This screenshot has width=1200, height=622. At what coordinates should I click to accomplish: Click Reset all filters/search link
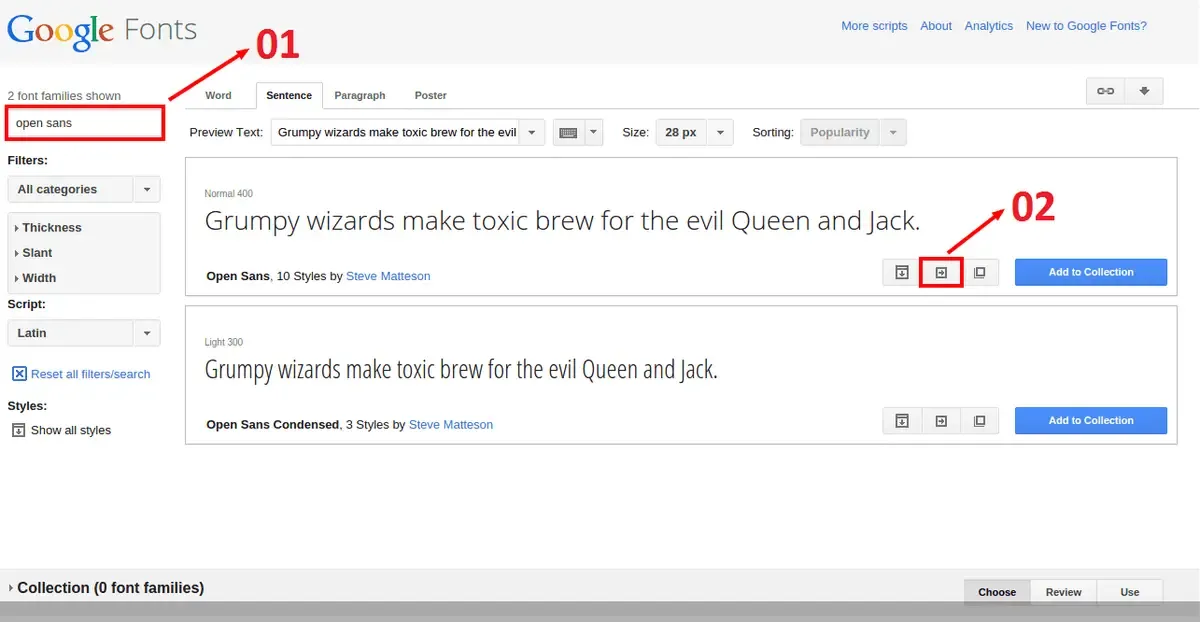tap(91, 374)
